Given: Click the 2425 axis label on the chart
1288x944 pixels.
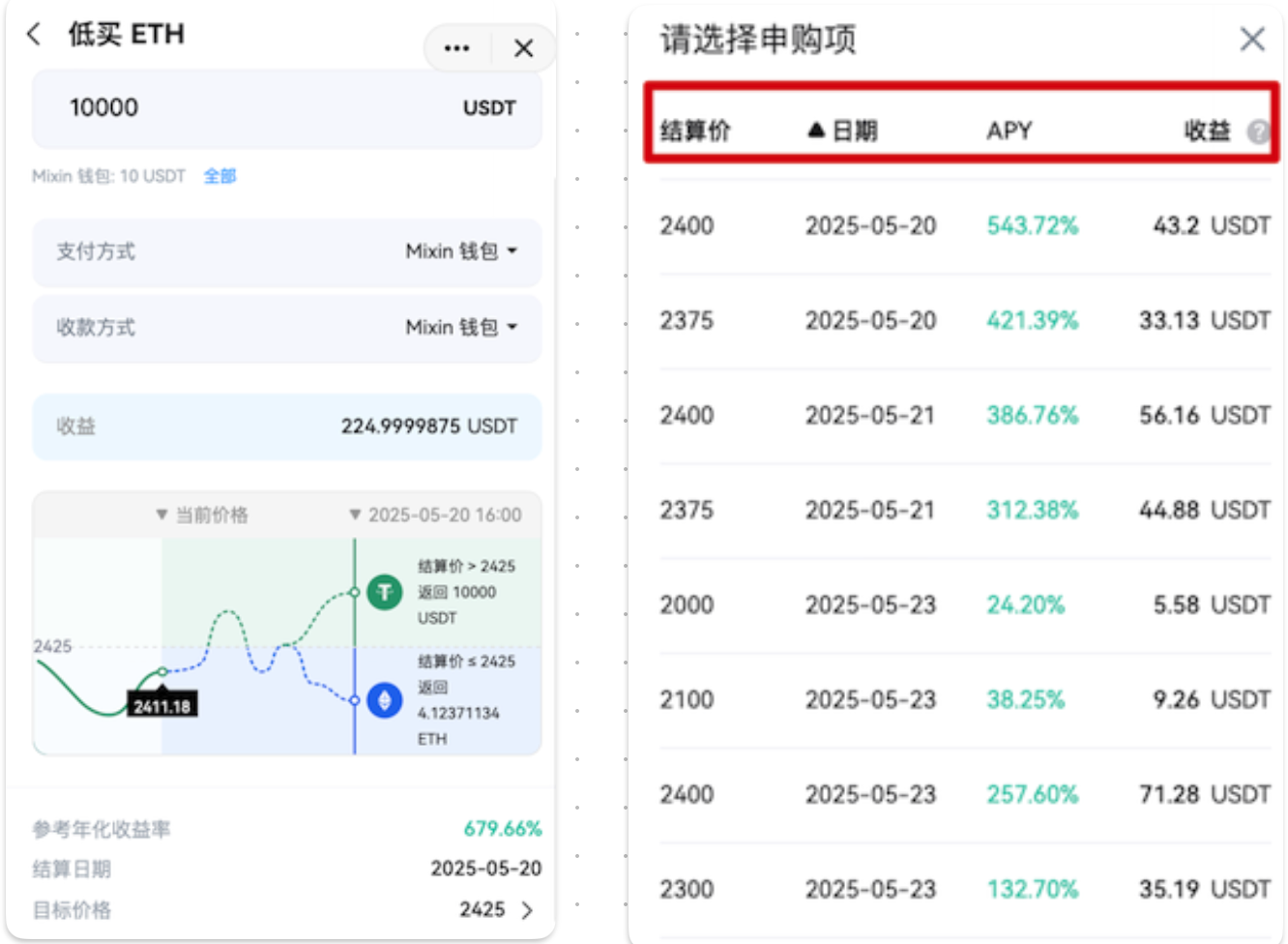Looking at the screenshot, I should coord(52,646).
